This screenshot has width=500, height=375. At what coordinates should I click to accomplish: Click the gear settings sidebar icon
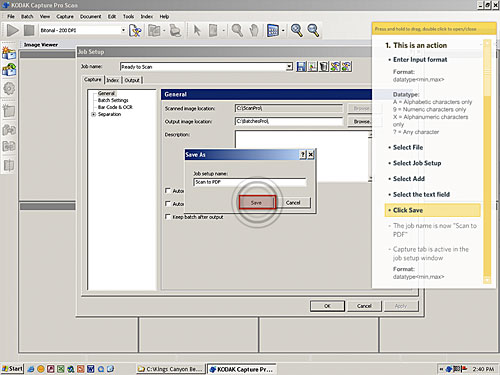click(9, 88)
